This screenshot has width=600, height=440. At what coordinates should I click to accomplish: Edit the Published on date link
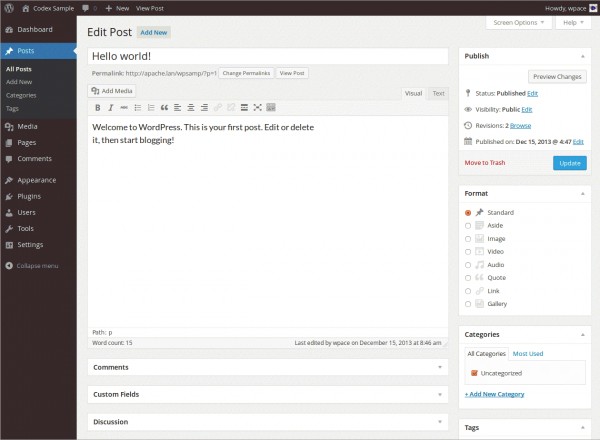578,142
